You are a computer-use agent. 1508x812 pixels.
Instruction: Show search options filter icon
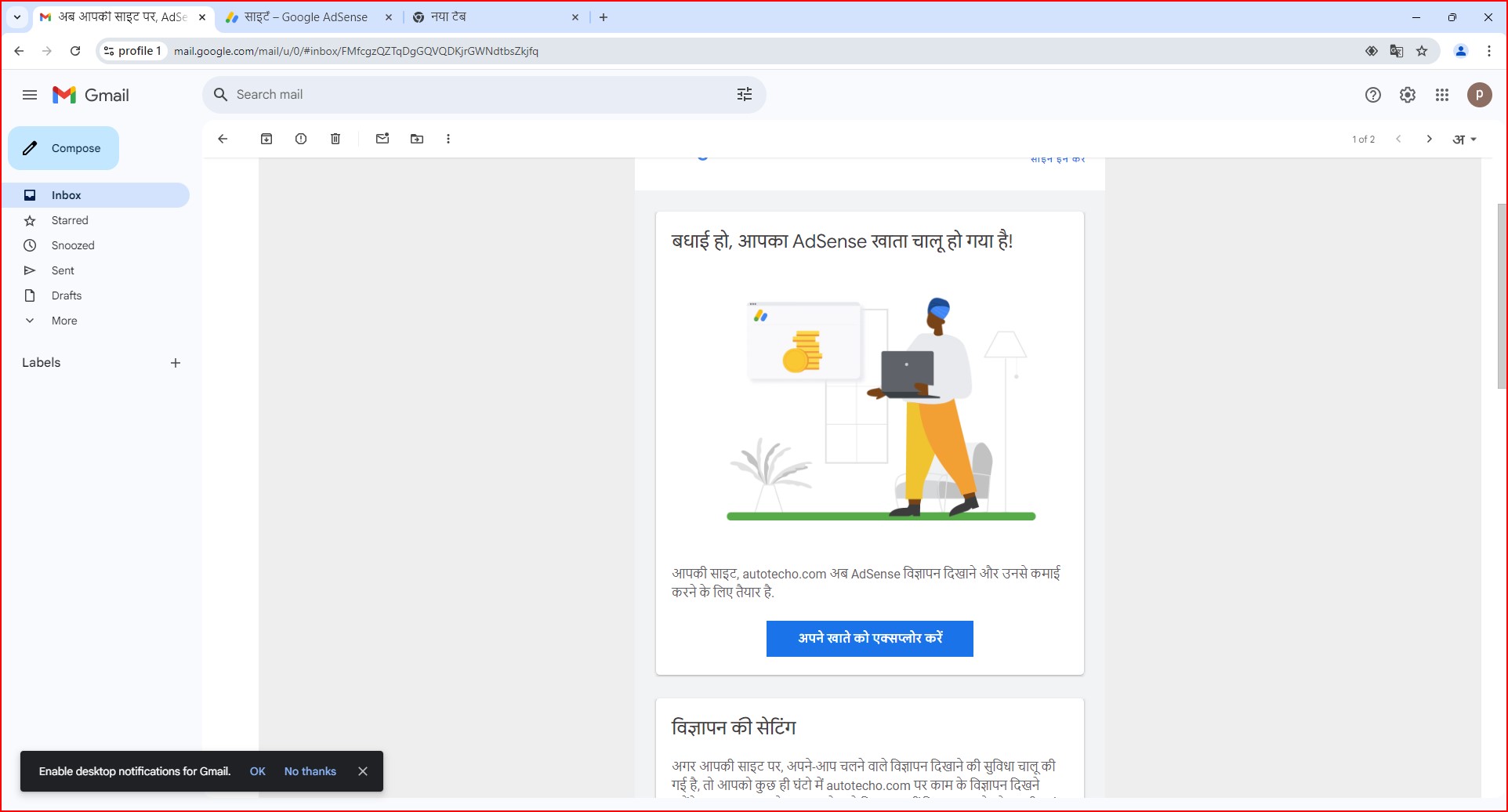click(745, 94)
